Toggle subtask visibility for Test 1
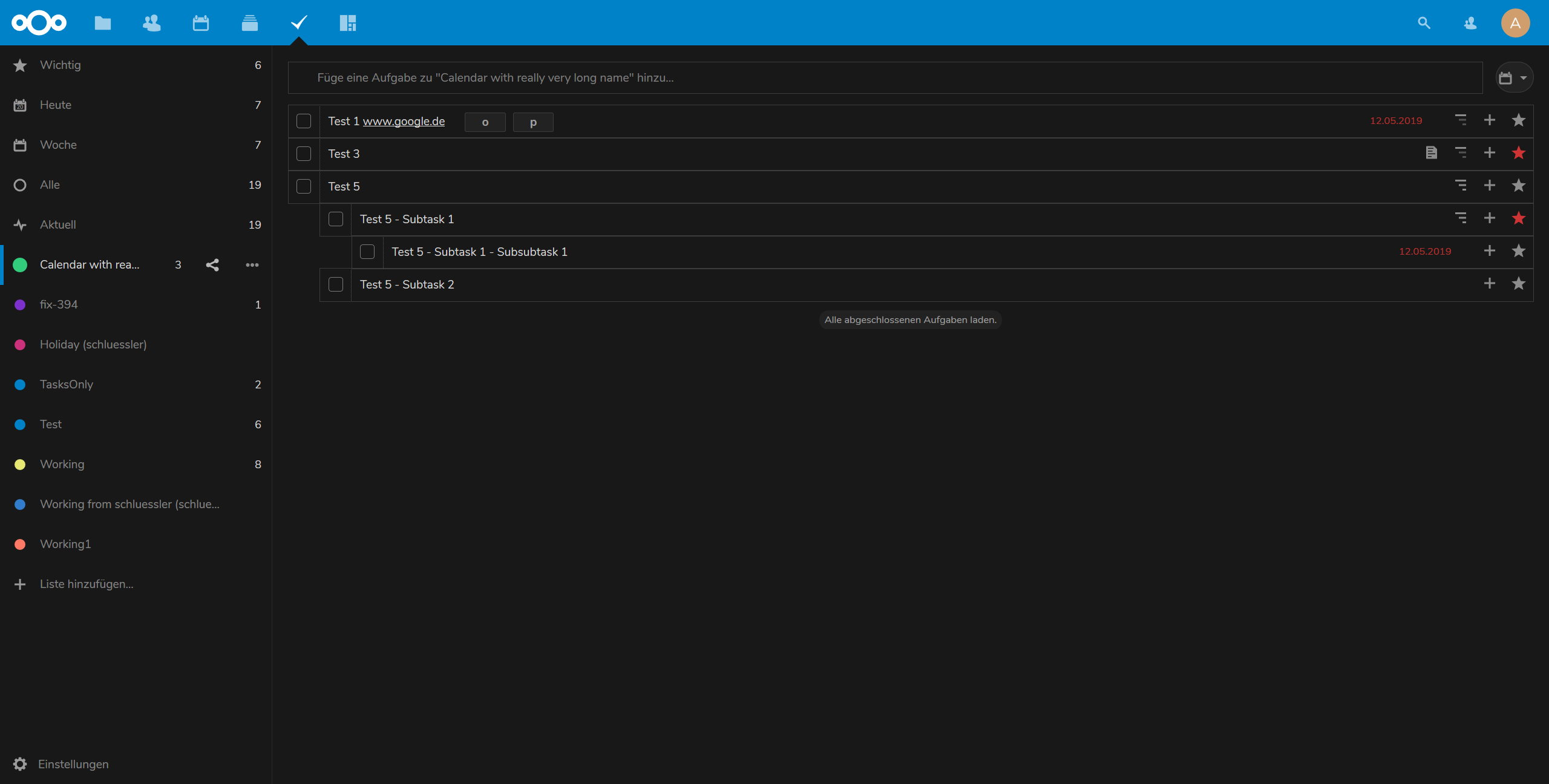Viewport: 1549px width, 784px height. coord(1461,120)
